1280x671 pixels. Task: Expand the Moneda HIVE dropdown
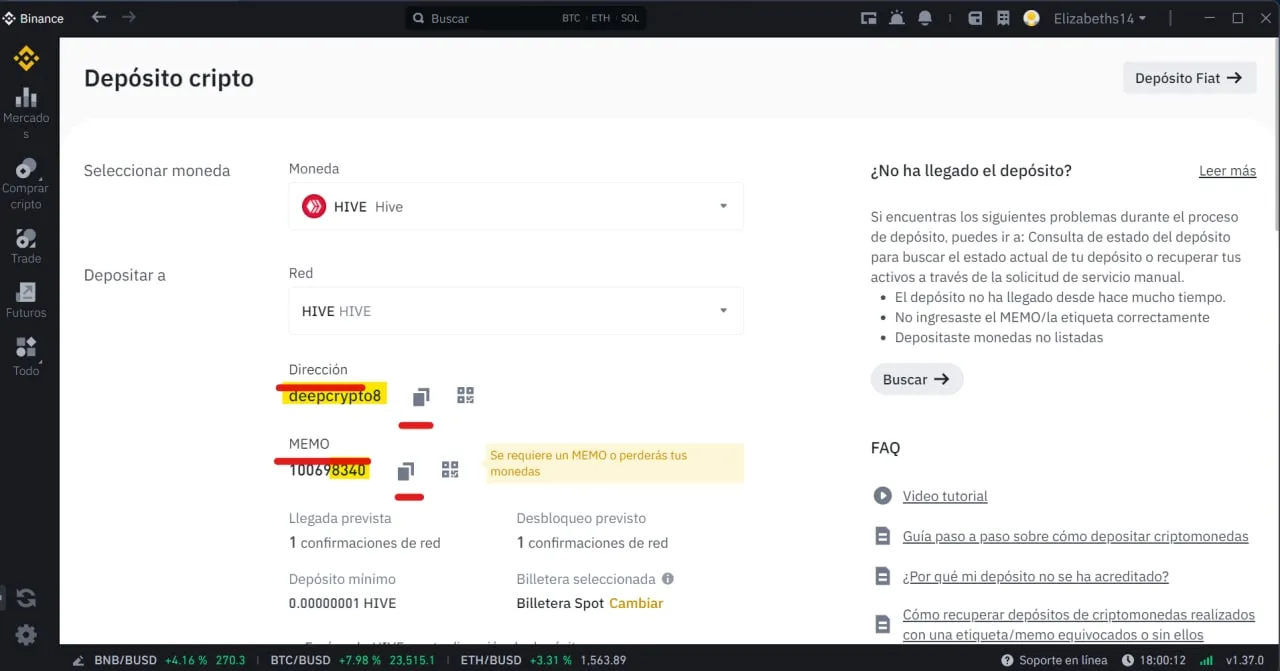point(516,207)
